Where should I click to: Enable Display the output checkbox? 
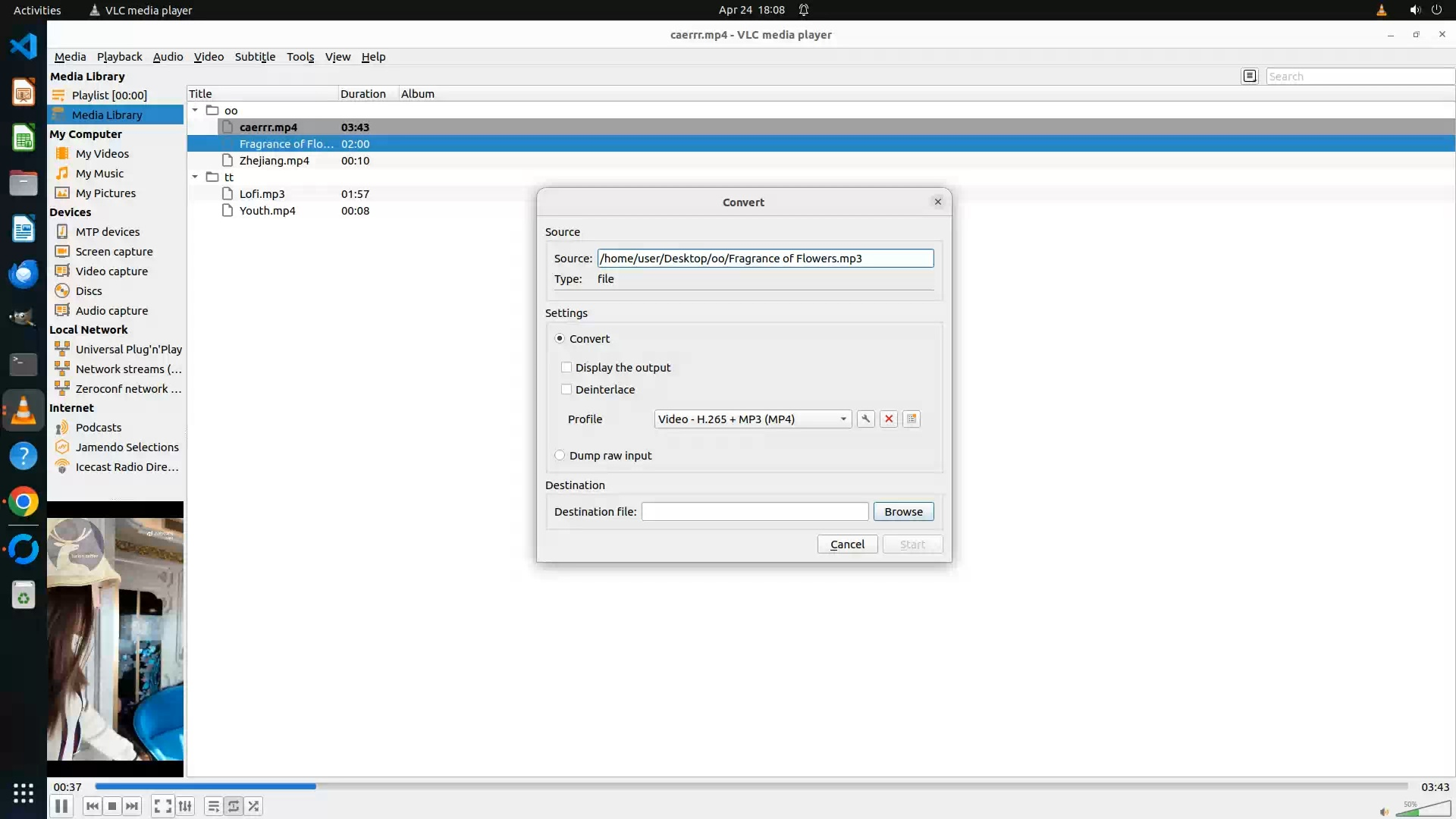pyautogui.click(x=566, y=367)
